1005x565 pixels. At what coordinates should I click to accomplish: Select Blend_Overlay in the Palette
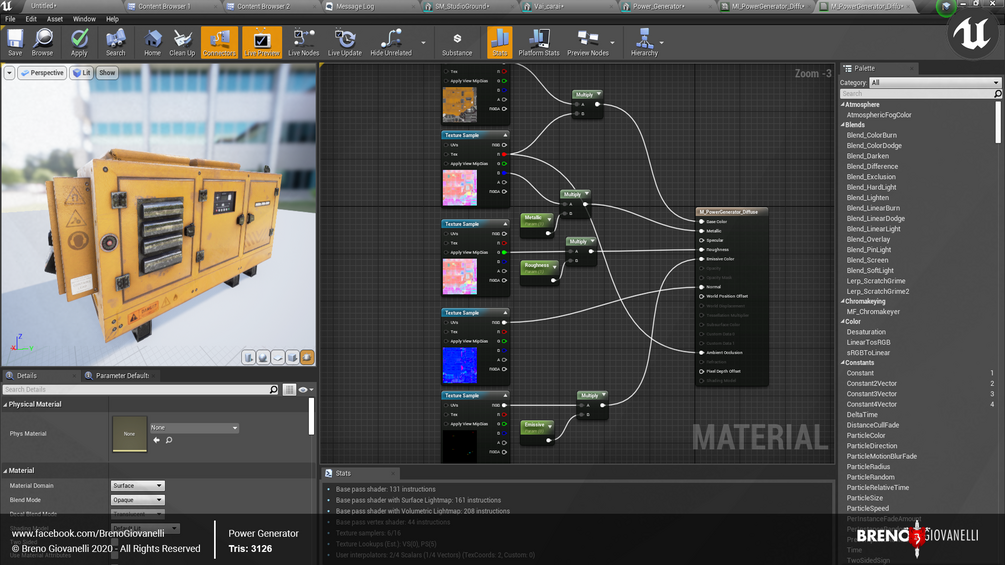point(868,239)
